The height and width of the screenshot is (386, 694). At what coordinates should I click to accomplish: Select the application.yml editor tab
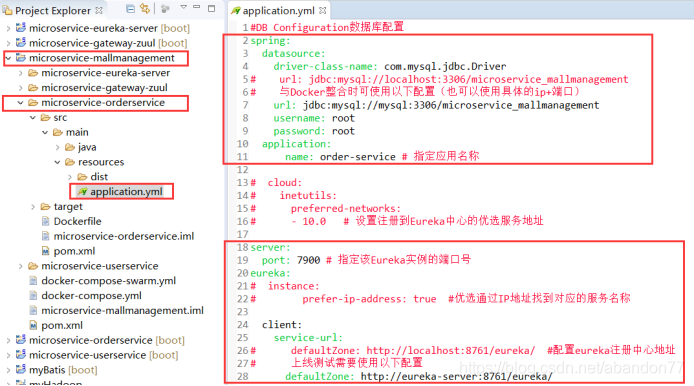278,10
